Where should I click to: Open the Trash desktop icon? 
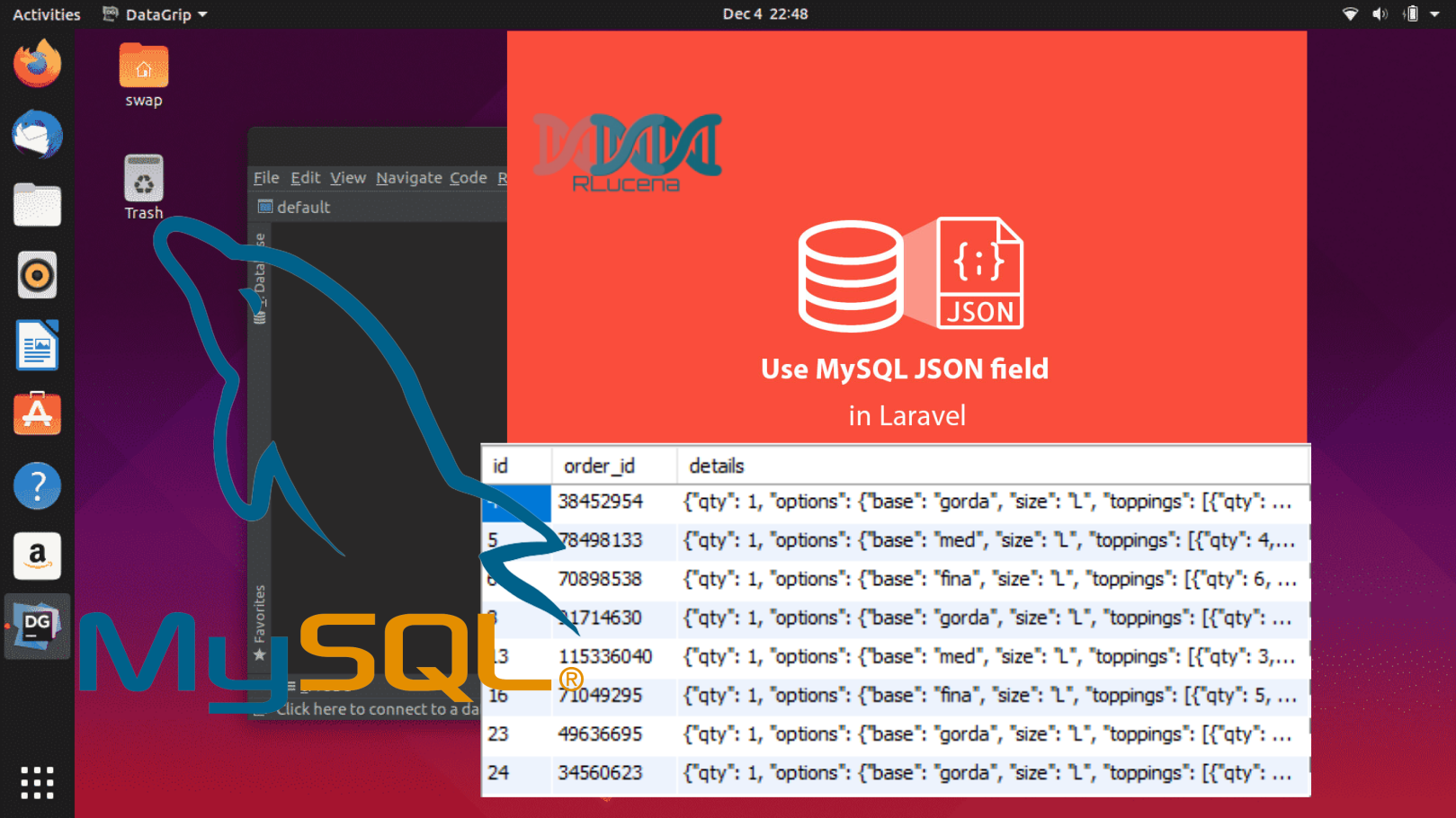point(144,188)
